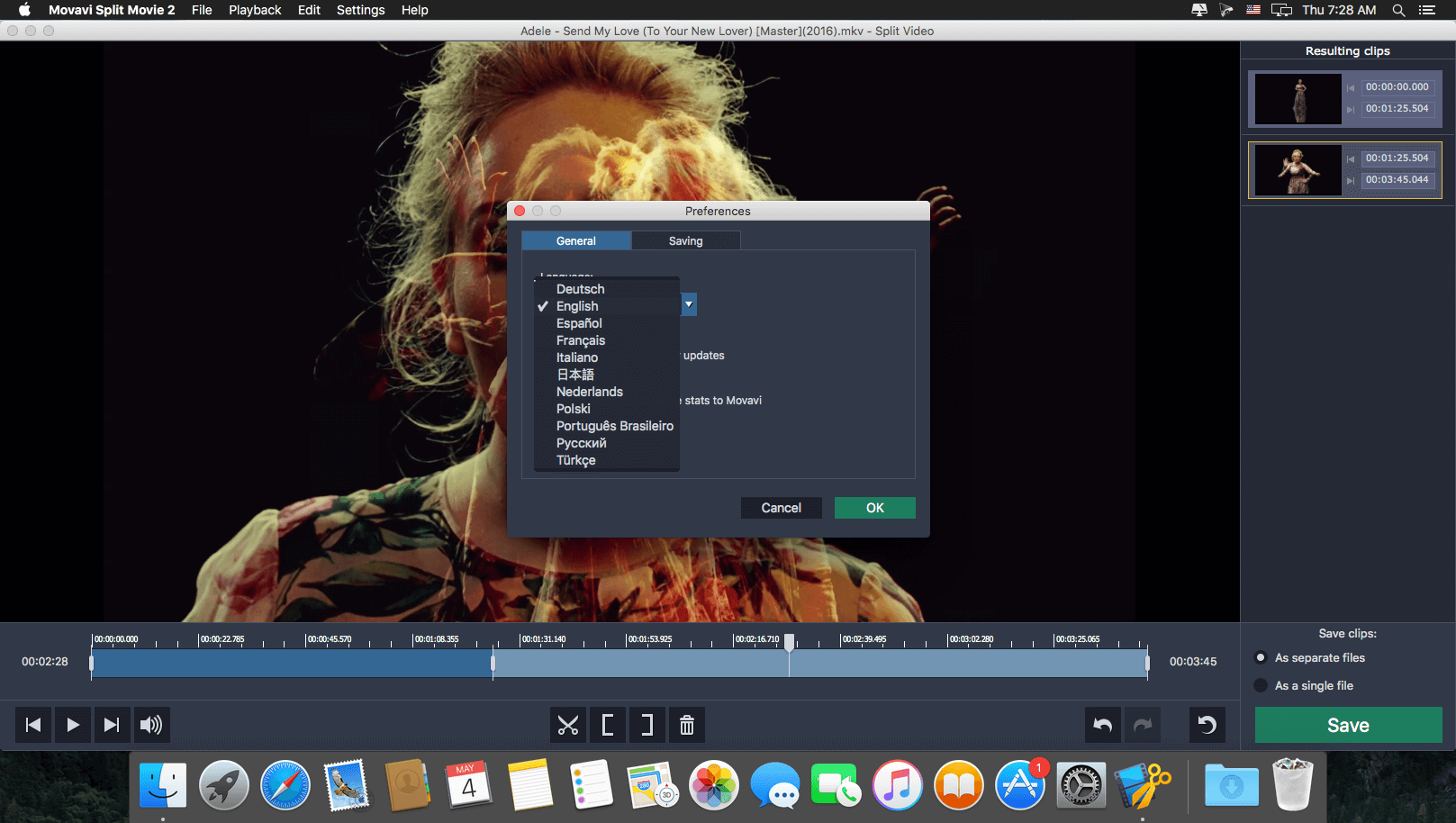Select As separate files option
Screen dimensions: 1456x823
point(1311,658)
